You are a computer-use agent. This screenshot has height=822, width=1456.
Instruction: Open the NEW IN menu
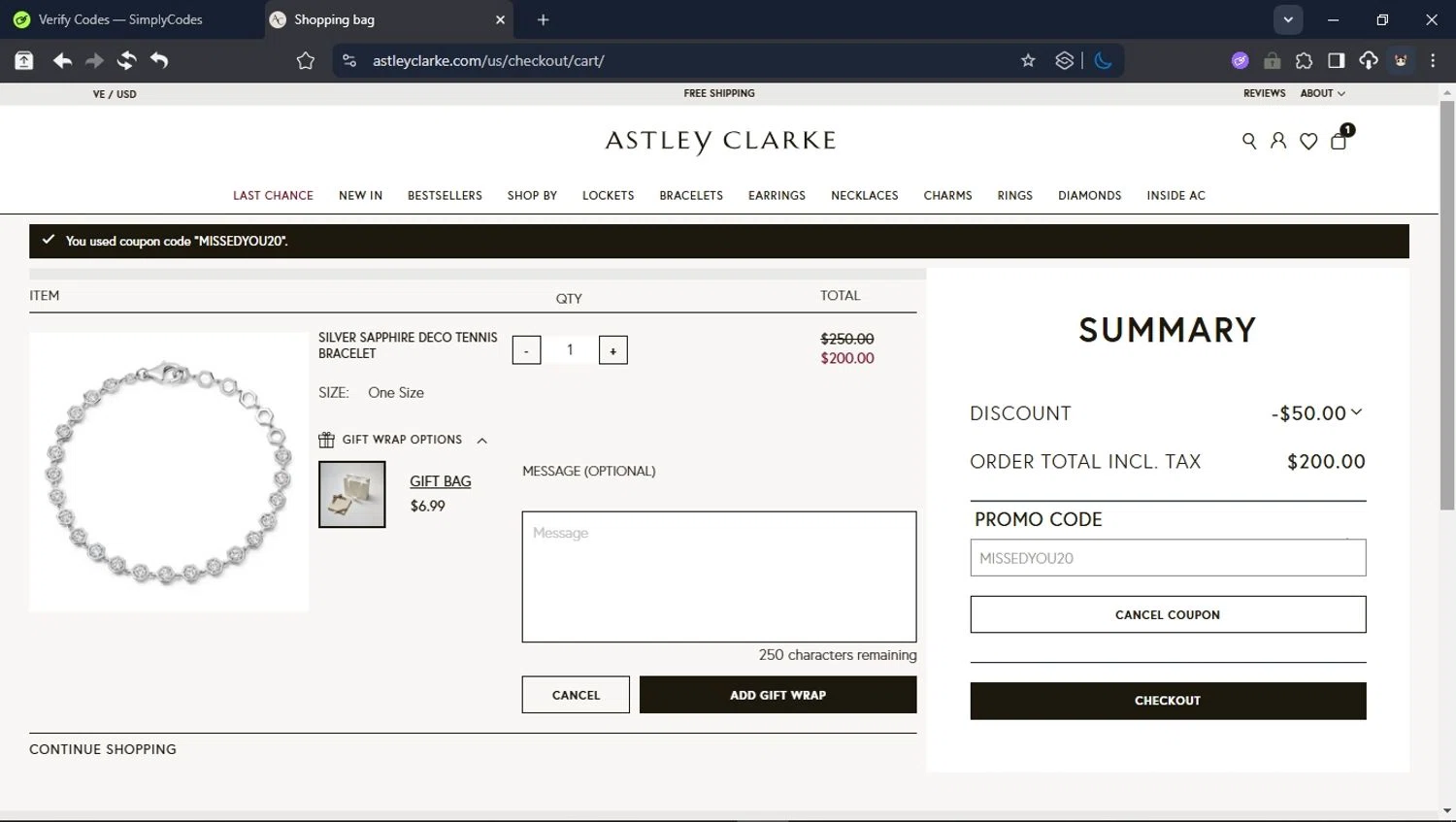click(360, 195)
